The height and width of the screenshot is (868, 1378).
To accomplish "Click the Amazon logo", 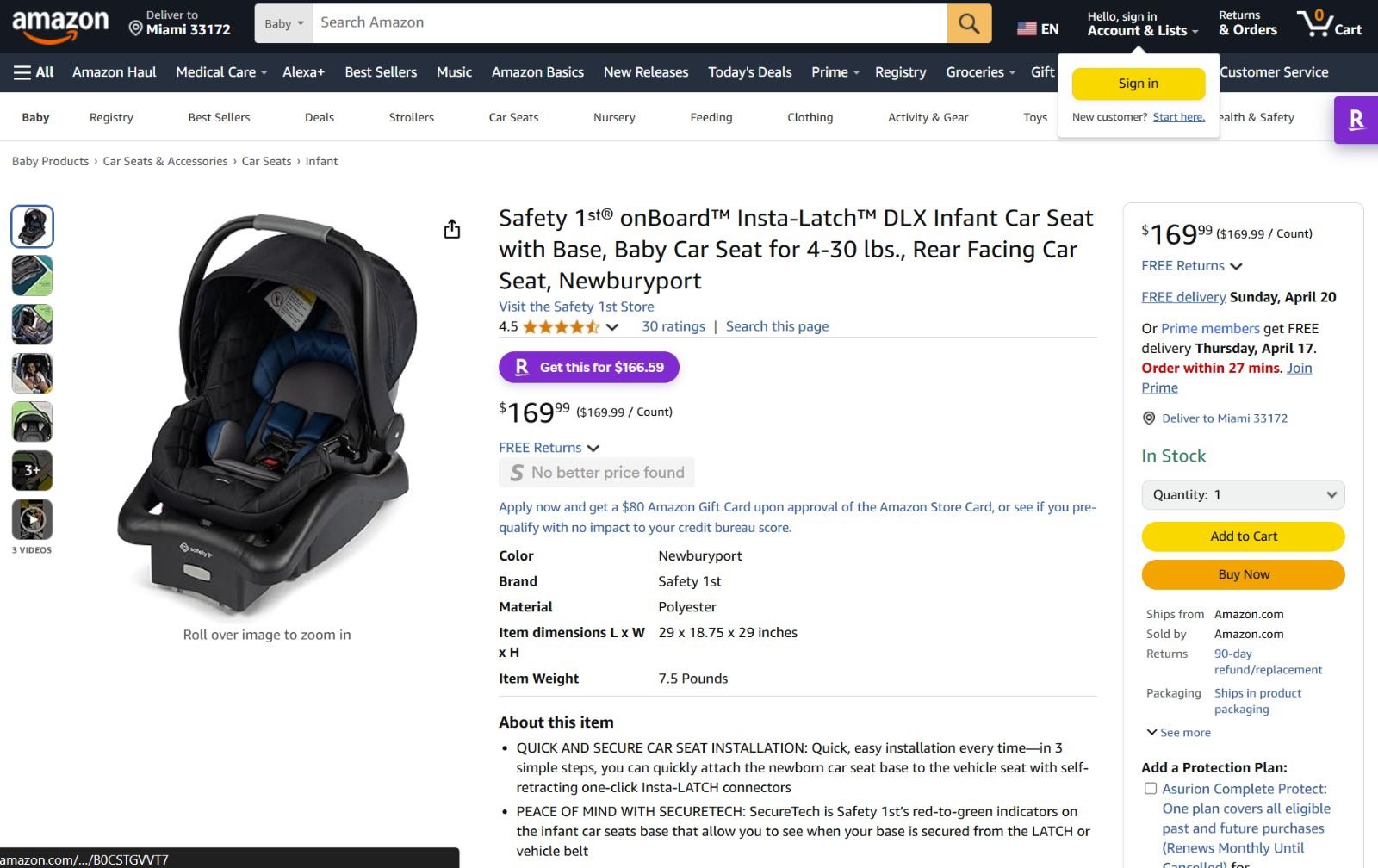I will click(x=60, y=23).
